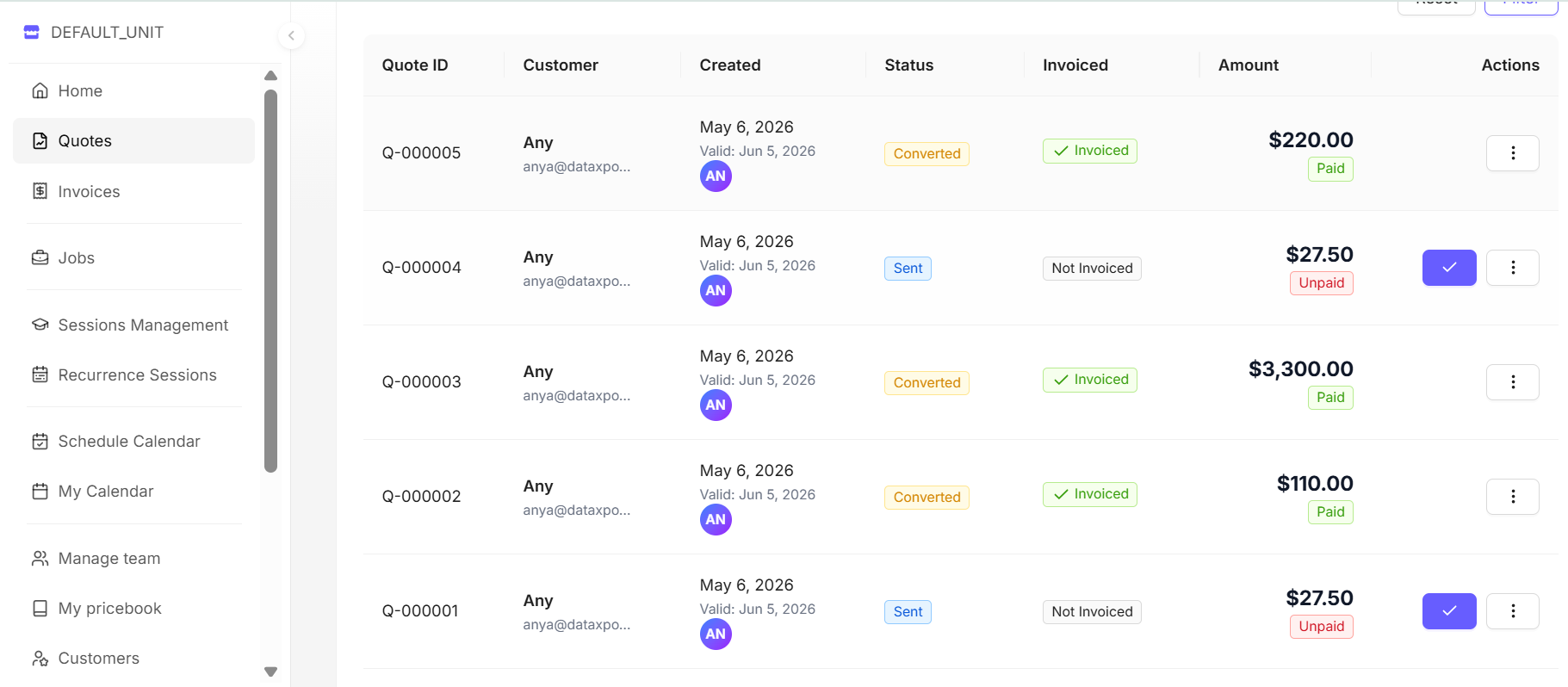Click sidebar scrollbar down arrow
Screen dimensions: 1568x687
(270, 672)
